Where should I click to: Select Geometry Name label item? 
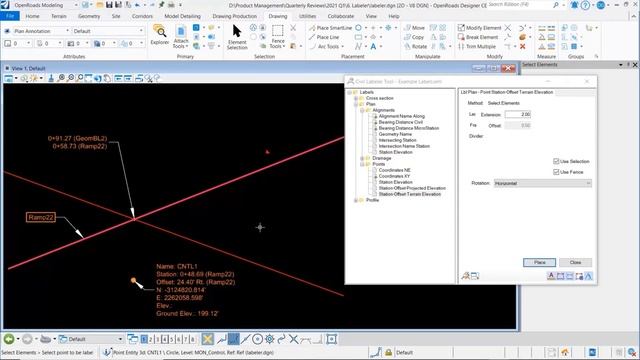click(395, 134)
